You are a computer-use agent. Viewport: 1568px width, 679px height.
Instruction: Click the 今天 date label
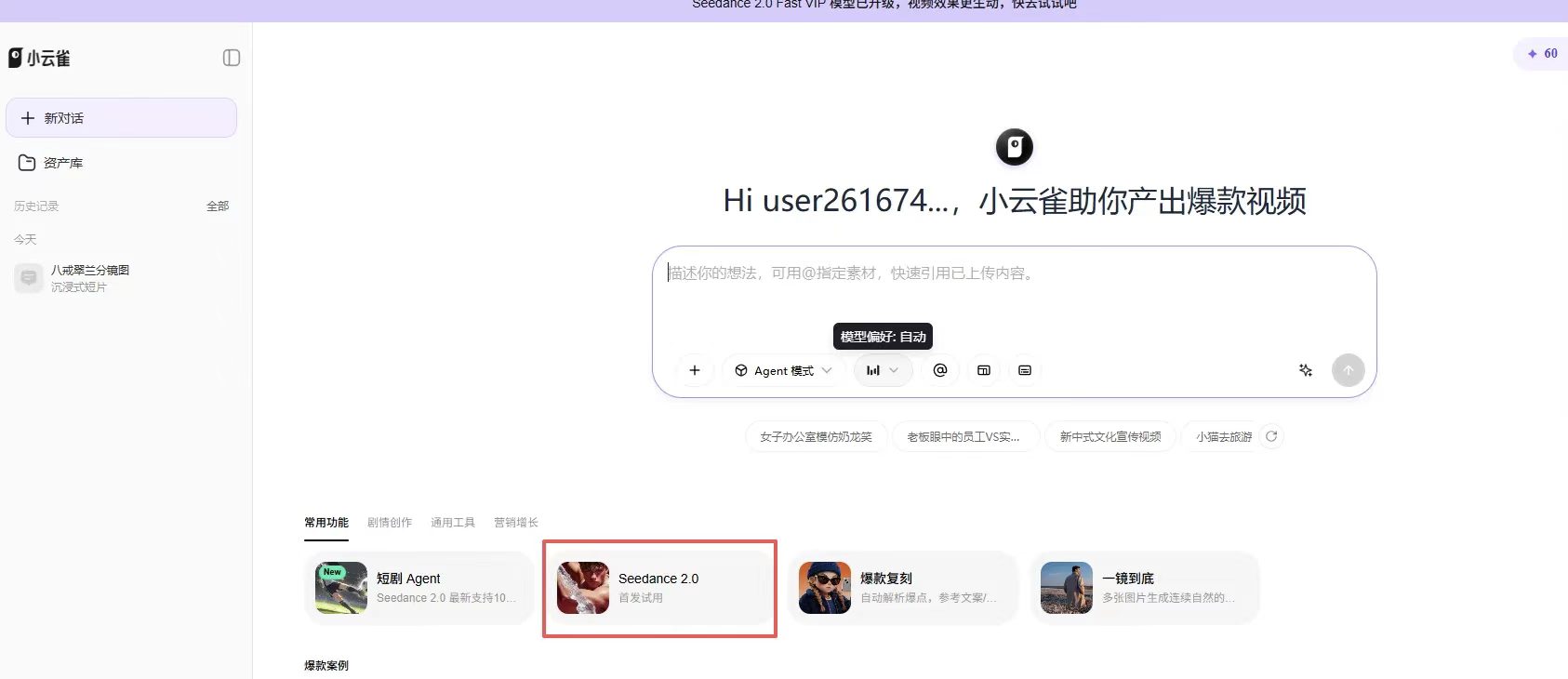(25, 240)
